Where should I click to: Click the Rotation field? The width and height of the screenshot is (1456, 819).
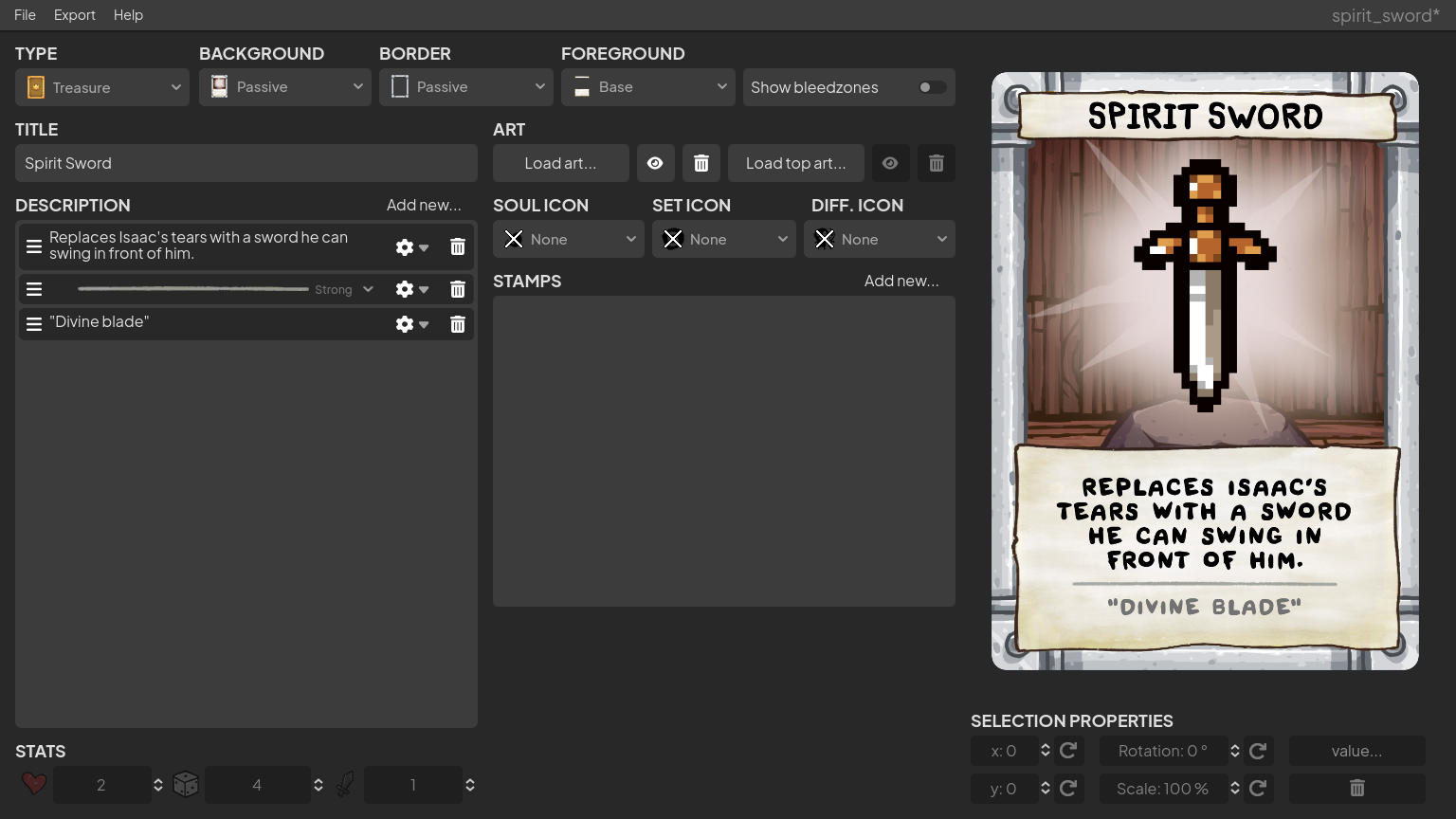click(1163, 751)
